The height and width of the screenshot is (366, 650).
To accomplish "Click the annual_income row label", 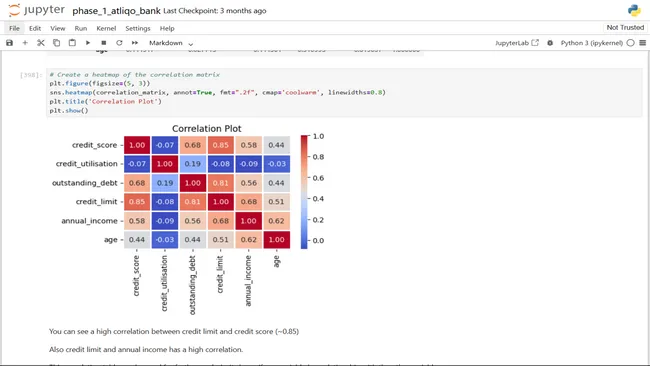I will click(90, 221).
